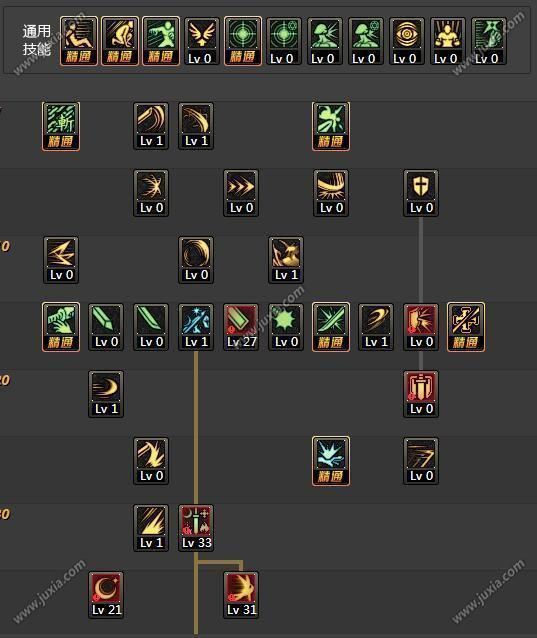This screenshot has width=537, height=638.
Task: Select the red armor Lv 0 skill
Action: (421, 394)
